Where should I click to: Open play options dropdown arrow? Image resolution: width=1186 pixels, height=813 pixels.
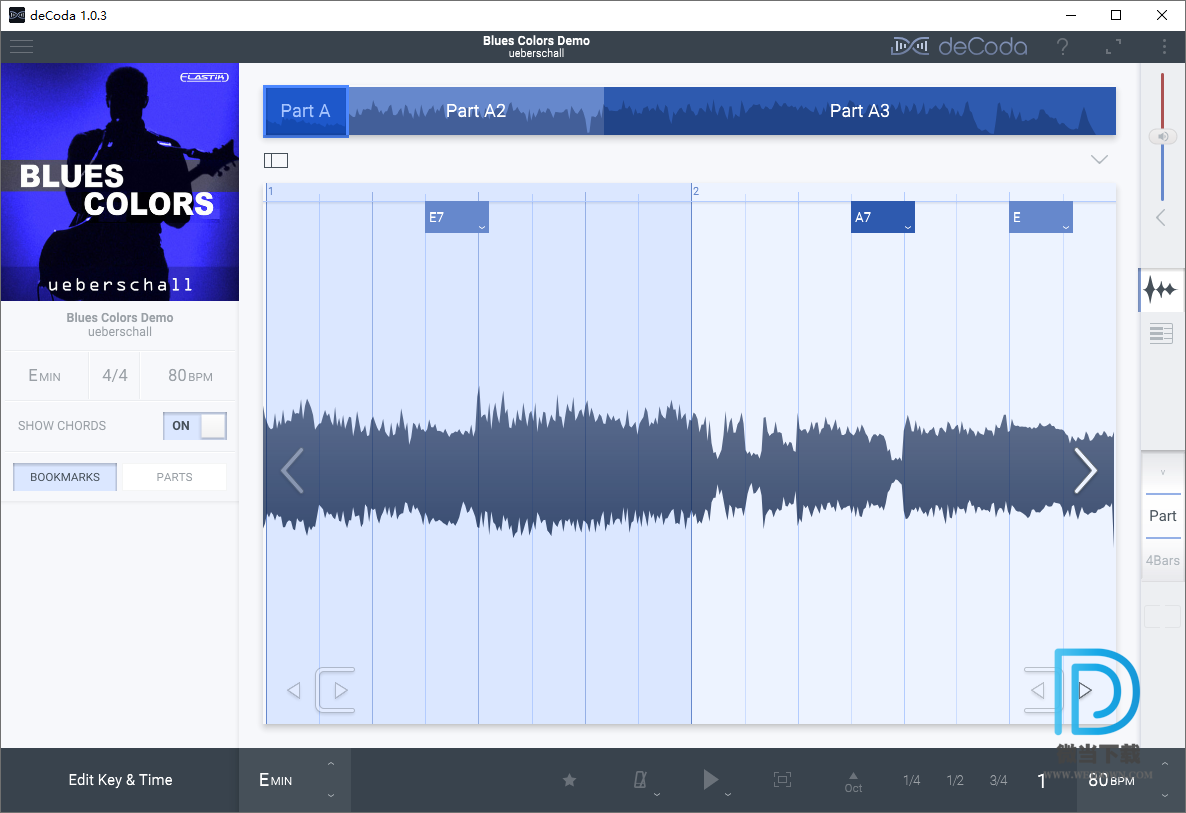point(728,794)
